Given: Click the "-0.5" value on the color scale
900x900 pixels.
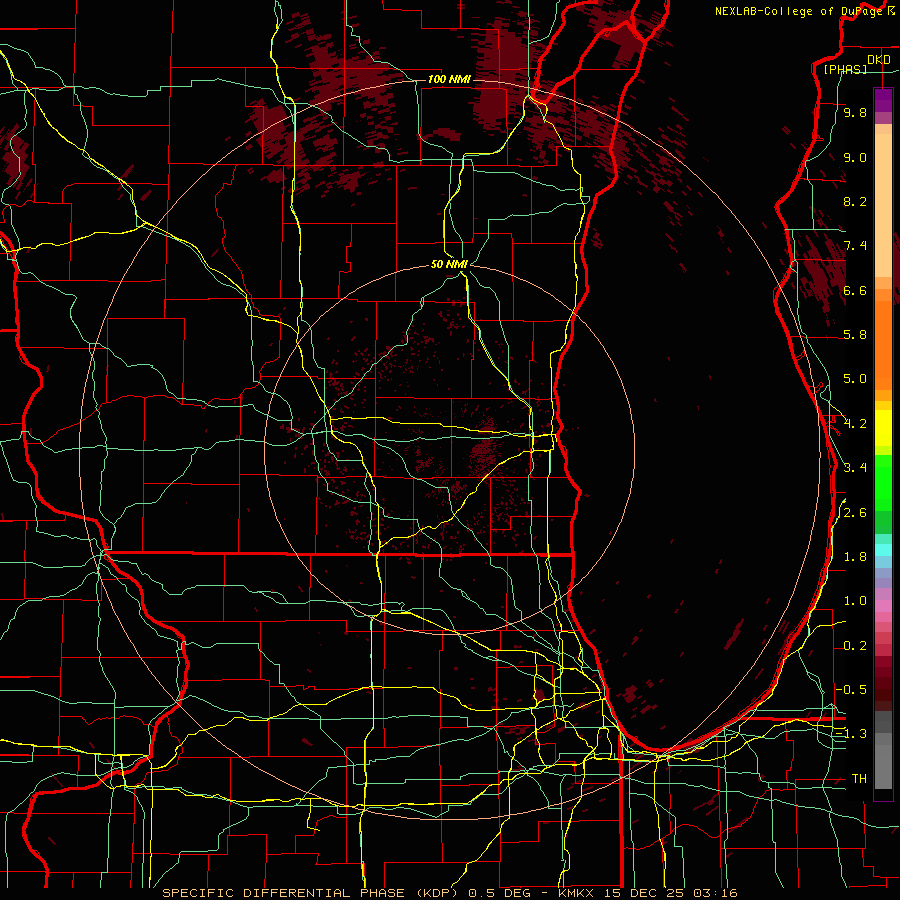Looking at the screenshot, I should tap(851, 690).
